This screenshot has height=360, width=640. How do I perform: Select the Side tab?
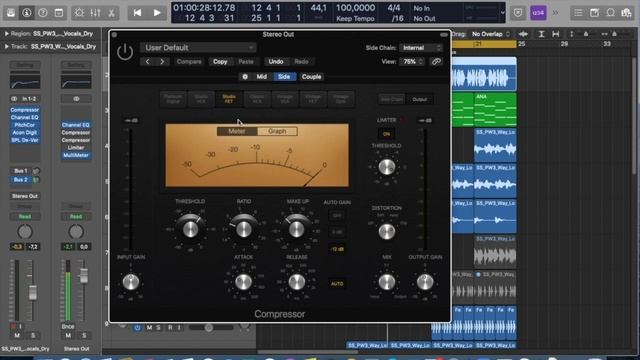click(284, 77)
